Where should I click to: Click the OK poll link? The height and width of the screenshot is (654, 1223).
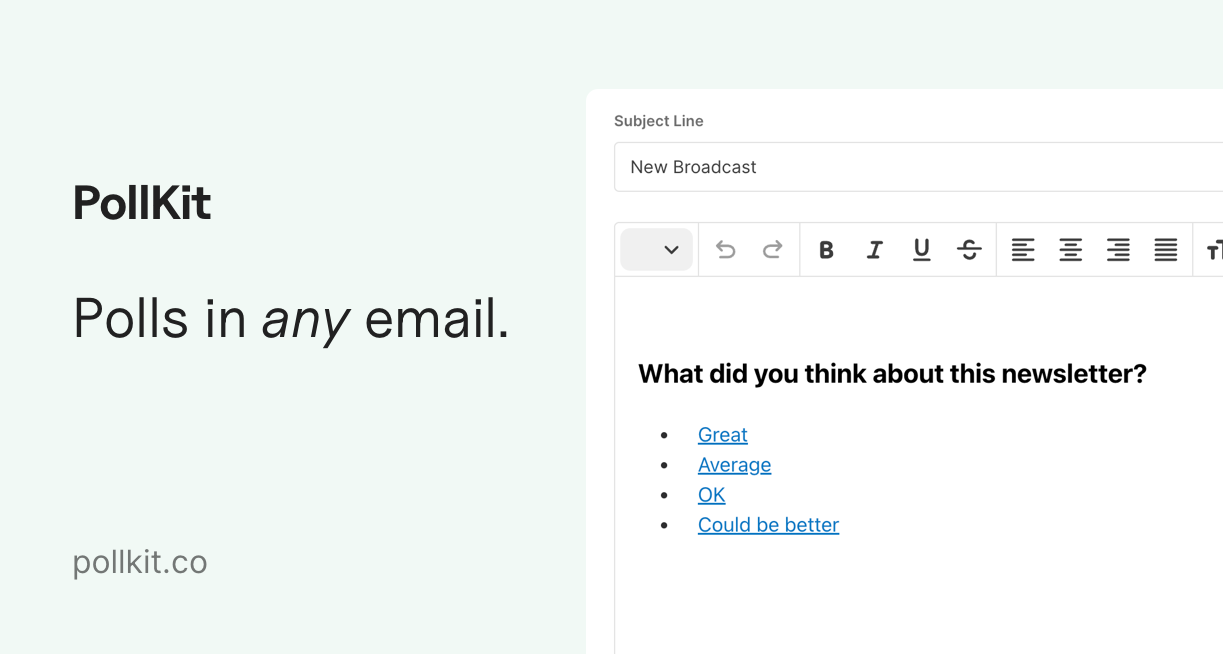click(x=712, y=495)
